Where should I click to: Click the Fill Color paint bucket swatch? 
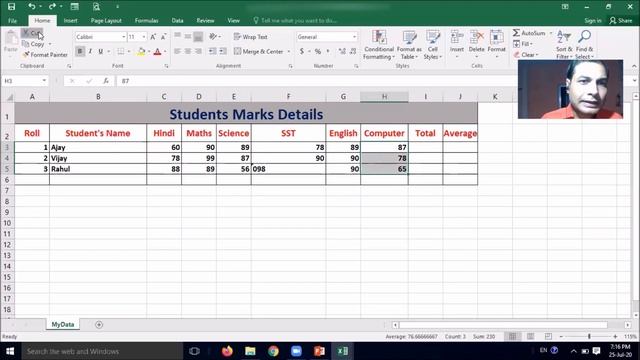point(141,51)
